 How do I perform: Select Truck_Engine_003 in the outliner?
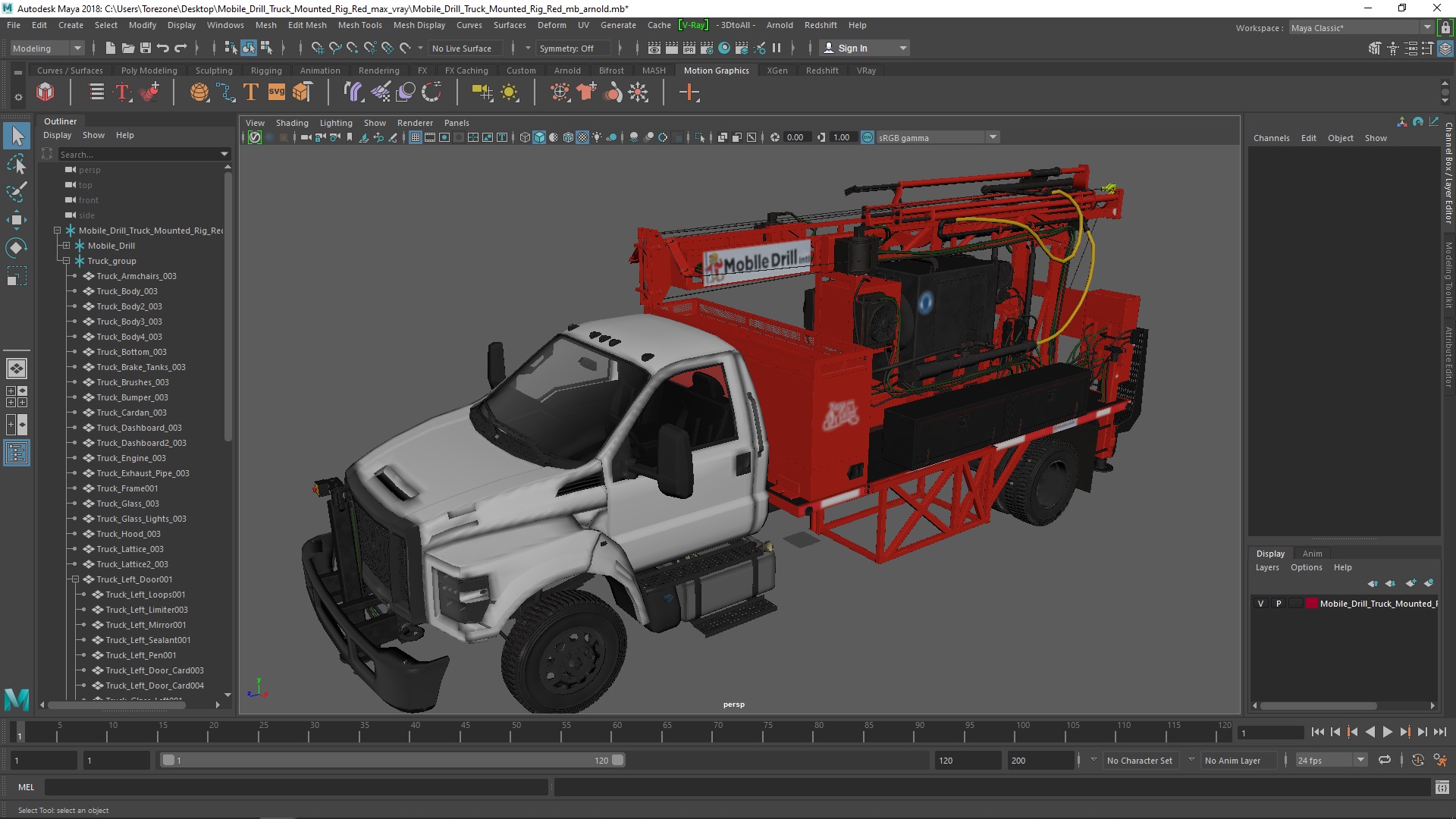coord(131,458)
